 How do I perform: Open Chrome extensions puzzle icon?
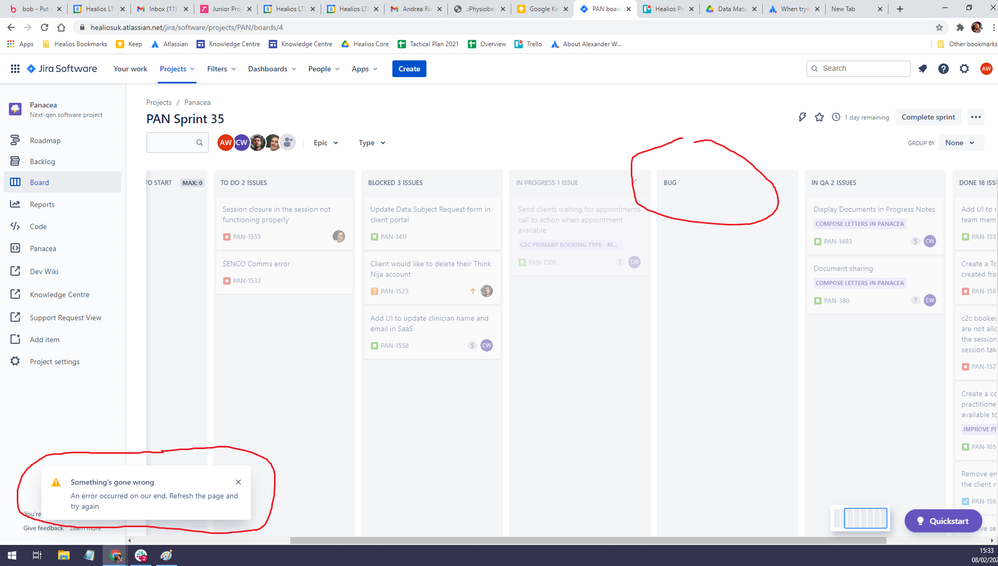click(960, 27)
